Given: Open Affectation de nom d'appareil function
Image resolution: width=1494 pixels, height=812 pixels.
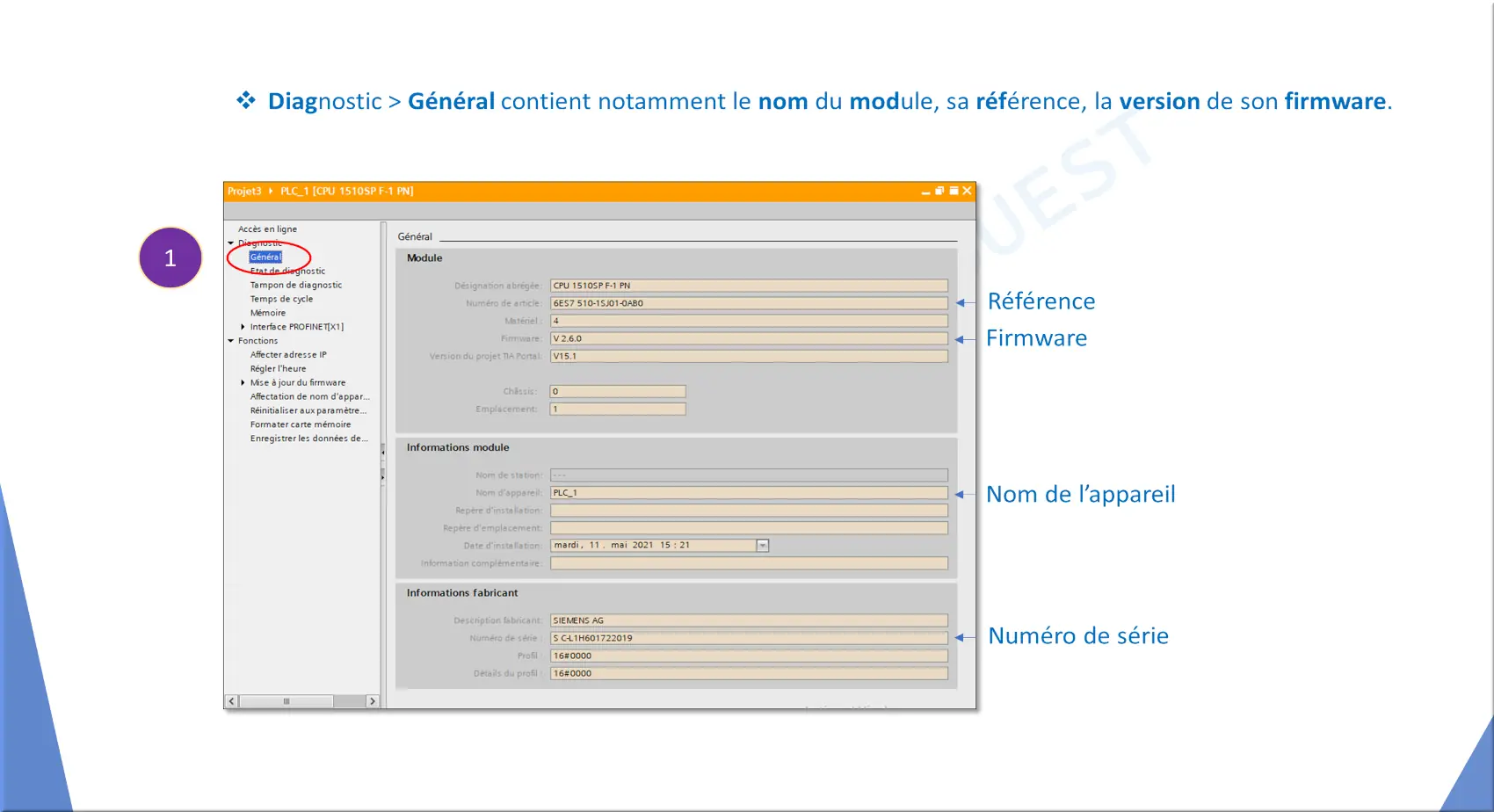Looking at the screenshot, I should click(x=309, y=396).
